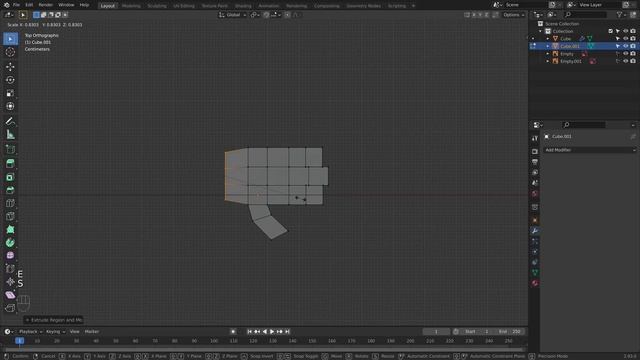Screen dimensions: 640x360
Task: Select the Smooth vertices tool
Action: point(10,256)
